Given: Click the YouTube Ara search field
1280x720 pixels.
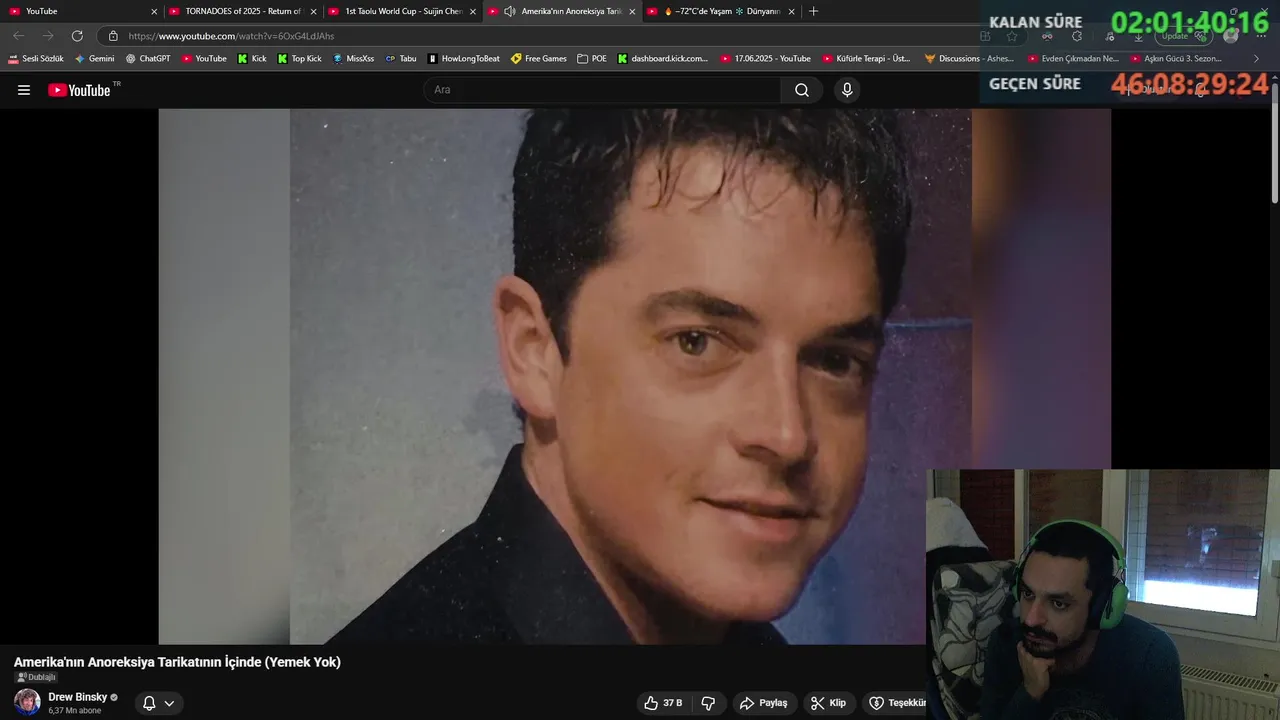Looking at the screenshot, I should pyautogui.click(x=602, y=90).
